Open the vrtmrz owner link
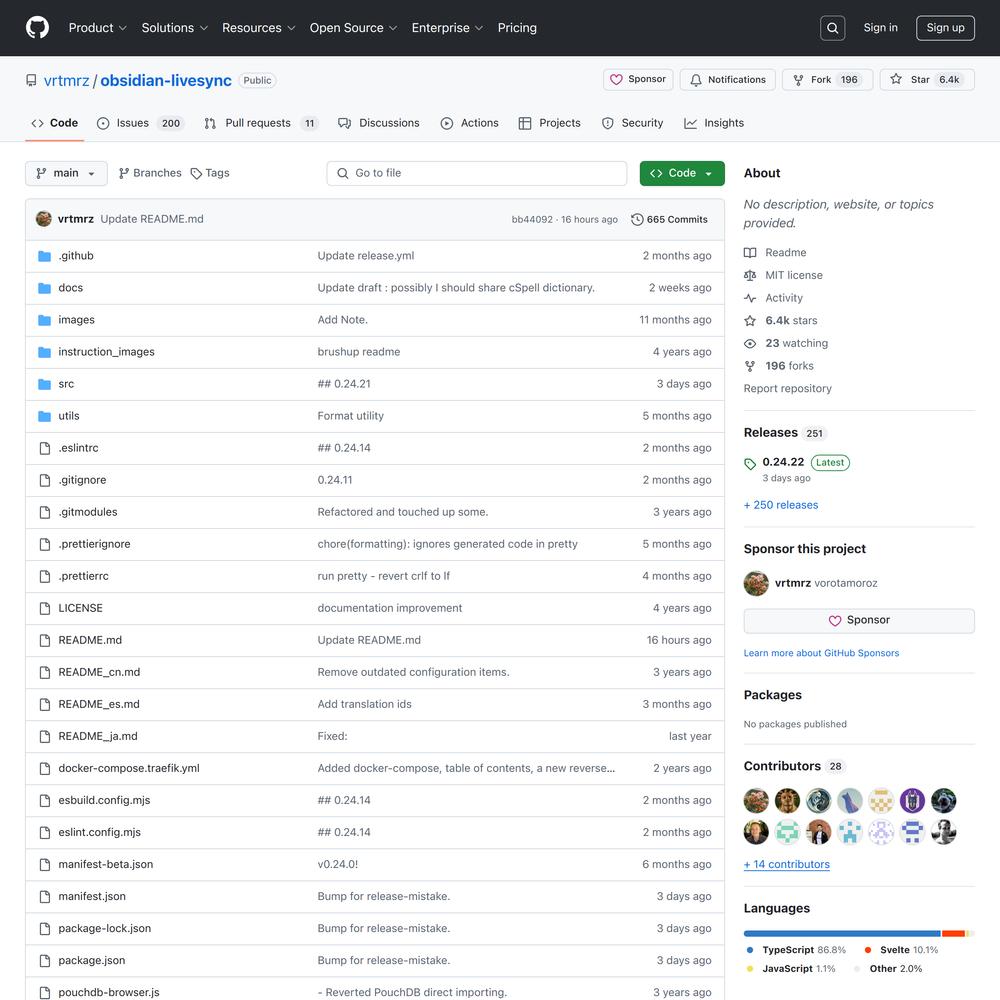The width and height of the screenshot is (1000, 1000). click(66, 80)
